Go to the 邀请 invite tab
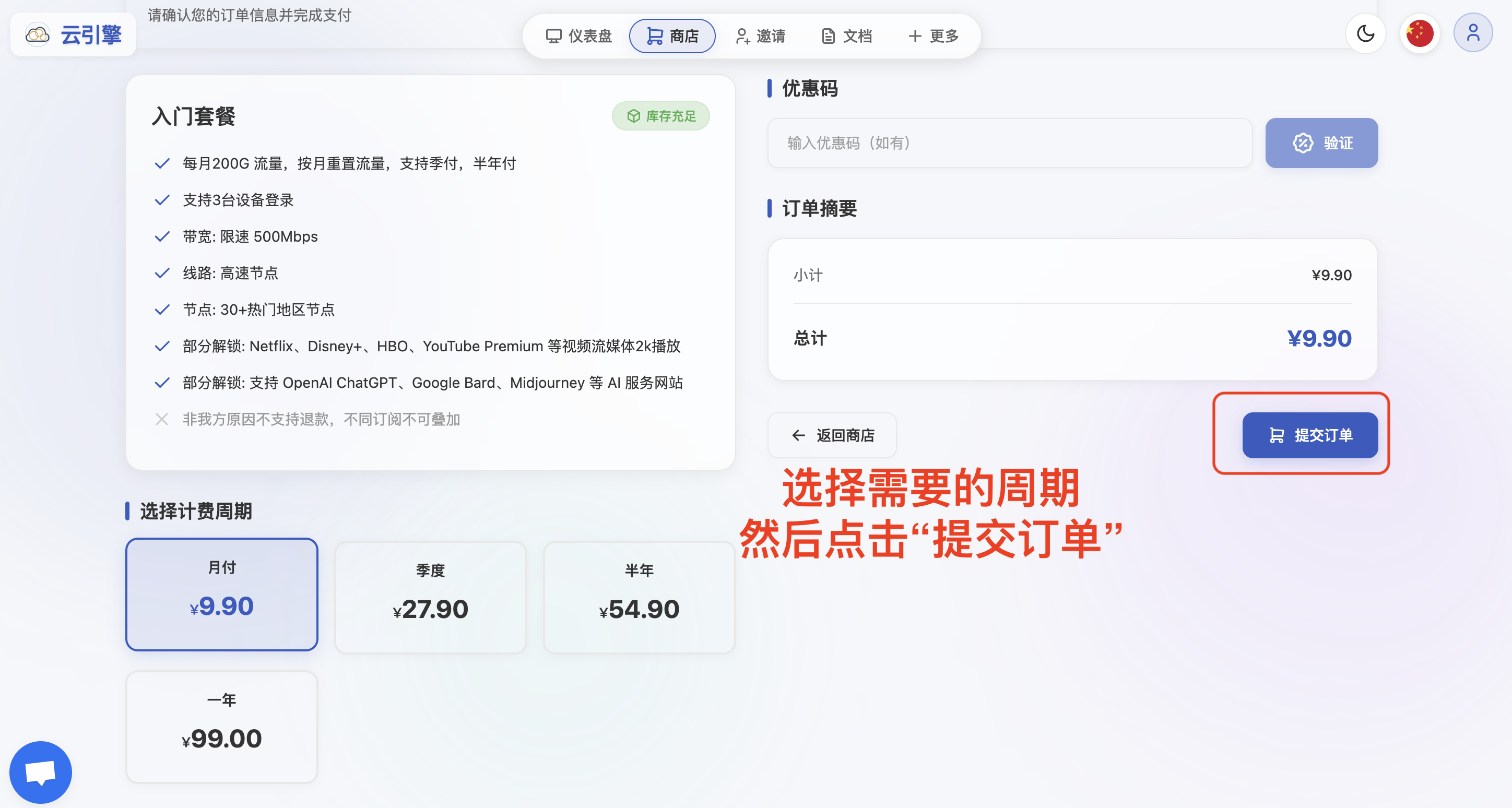The width and height of the screenshot is (1512, 808). coord(761,37)
